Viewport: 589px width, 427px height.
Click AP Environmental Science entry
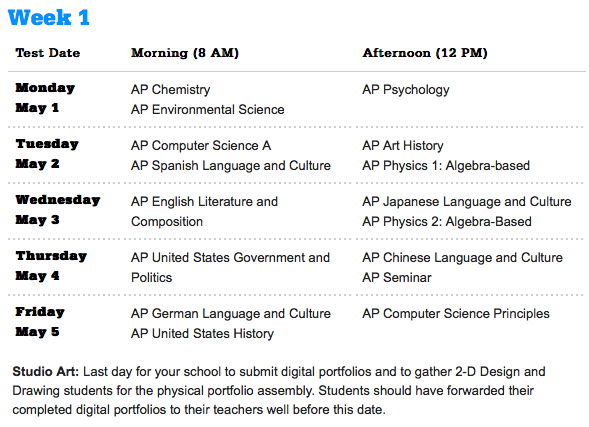(x=208, y=110)
